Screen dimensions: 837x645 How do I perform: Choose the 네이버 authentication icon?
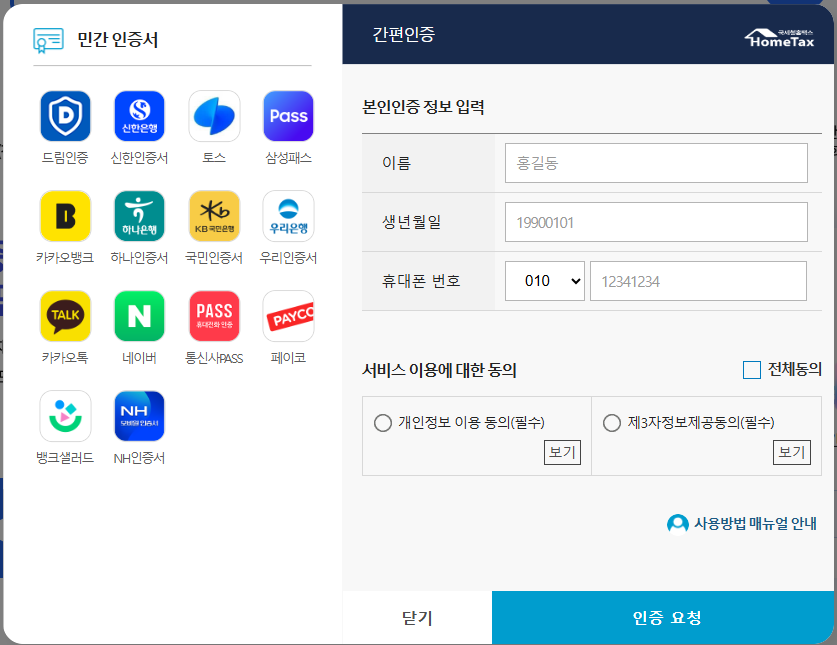point(139,316)
